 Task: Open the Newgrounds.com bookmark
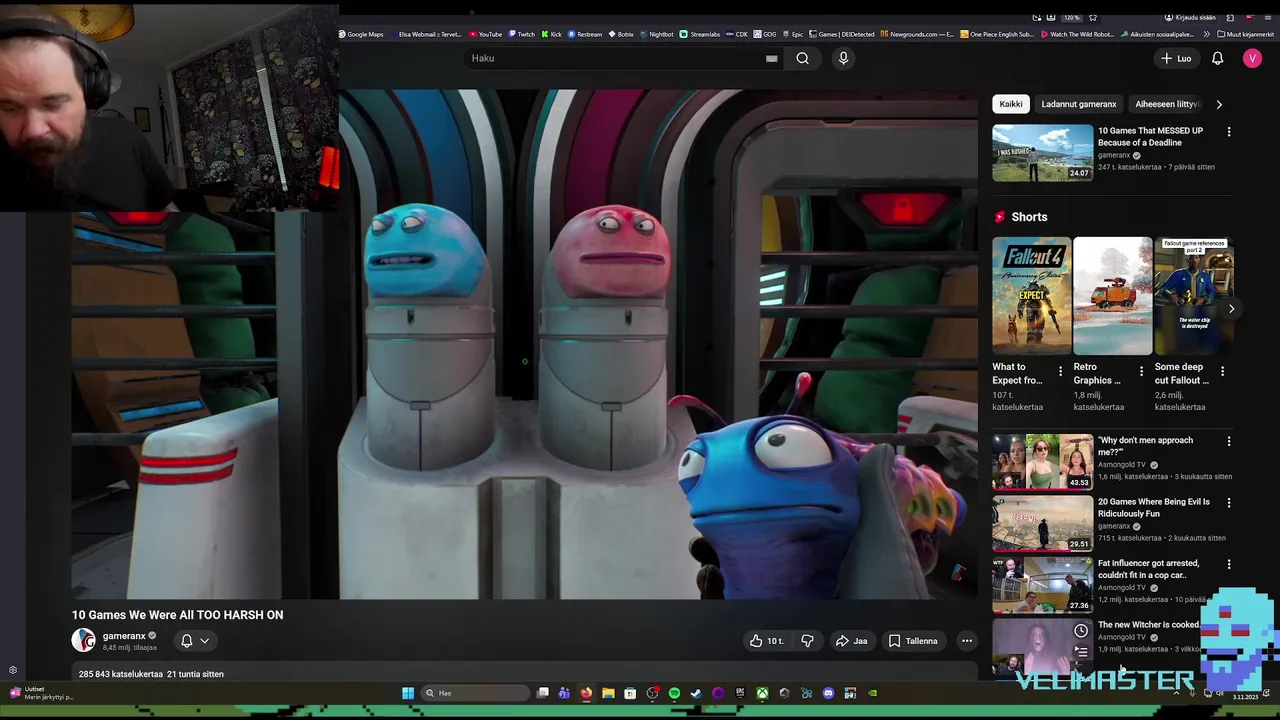[917, 34]
